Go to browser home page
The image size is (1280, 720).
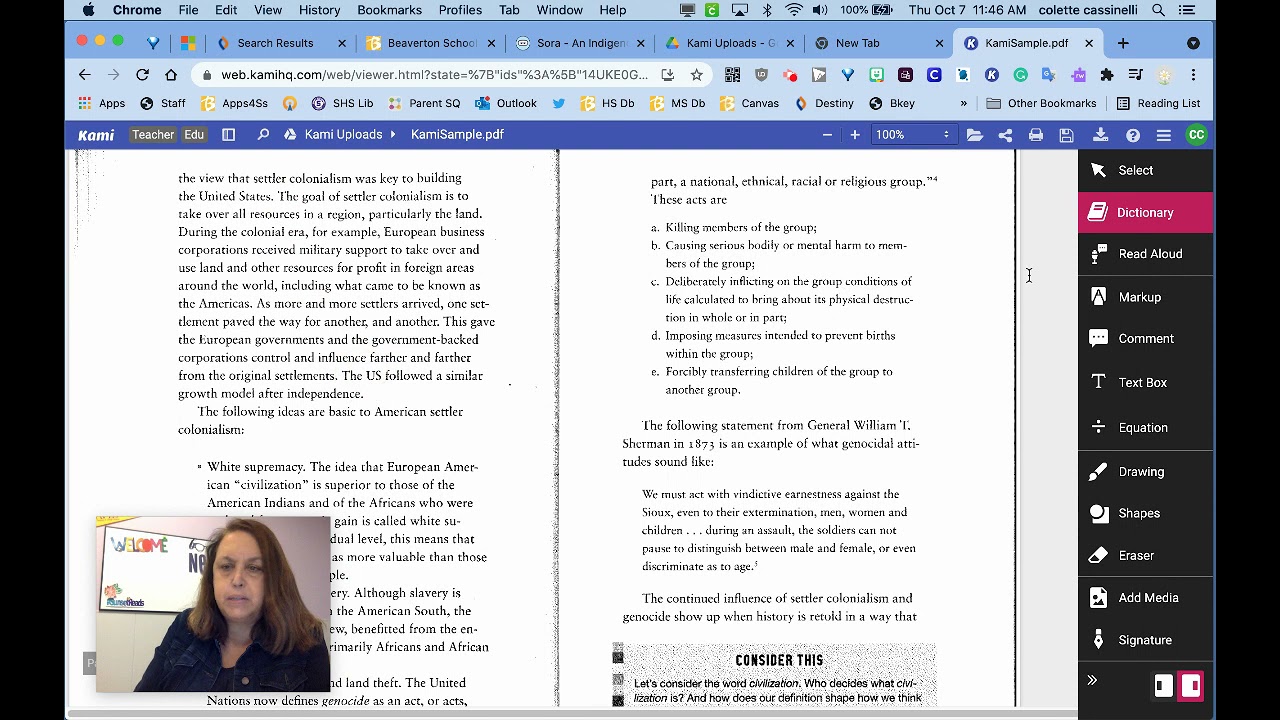[x=171, y=75]
